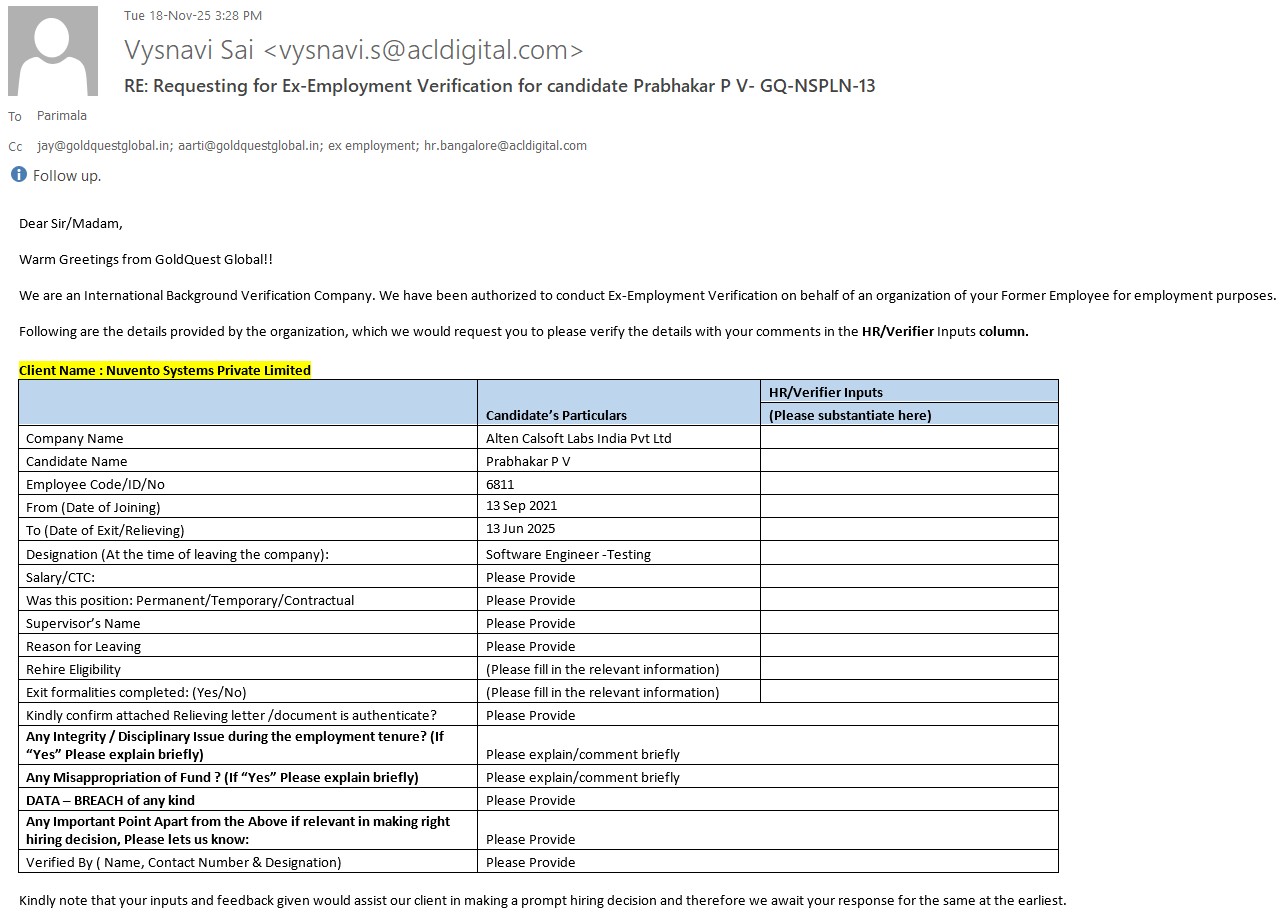Click empty HR/Verifier cell for Salary/CTC row

(908, 577)
